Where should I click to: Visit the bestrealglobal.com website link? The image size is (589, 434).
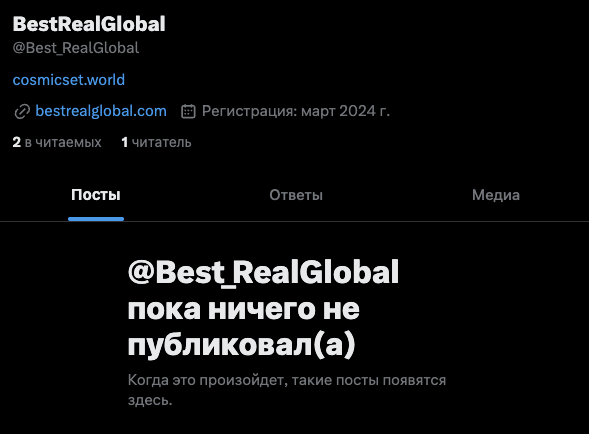pos(101,111)
